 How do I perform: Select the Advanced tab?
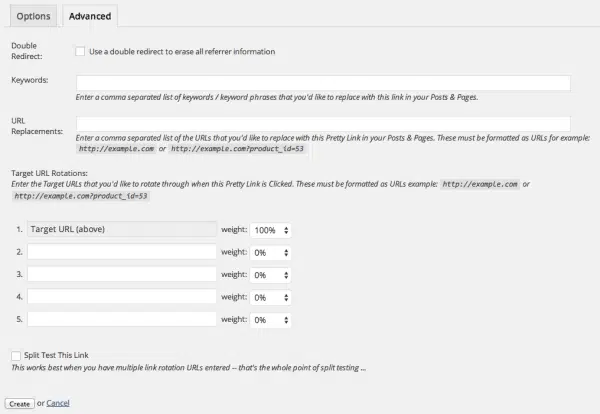coord(89,16)
